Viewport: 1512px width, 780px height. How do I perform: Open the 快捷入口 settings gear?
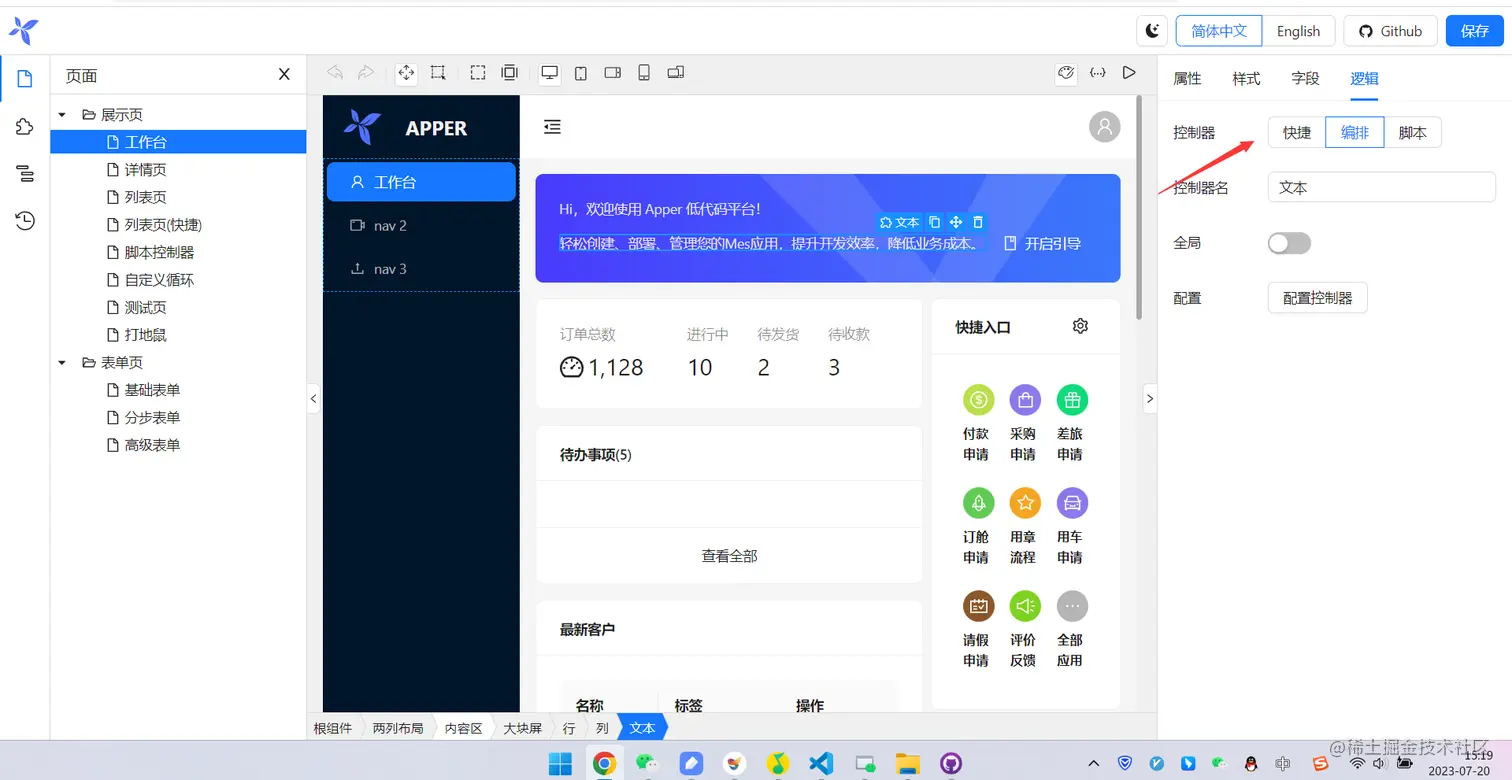pyautogui.click(x=1080, y=326)
